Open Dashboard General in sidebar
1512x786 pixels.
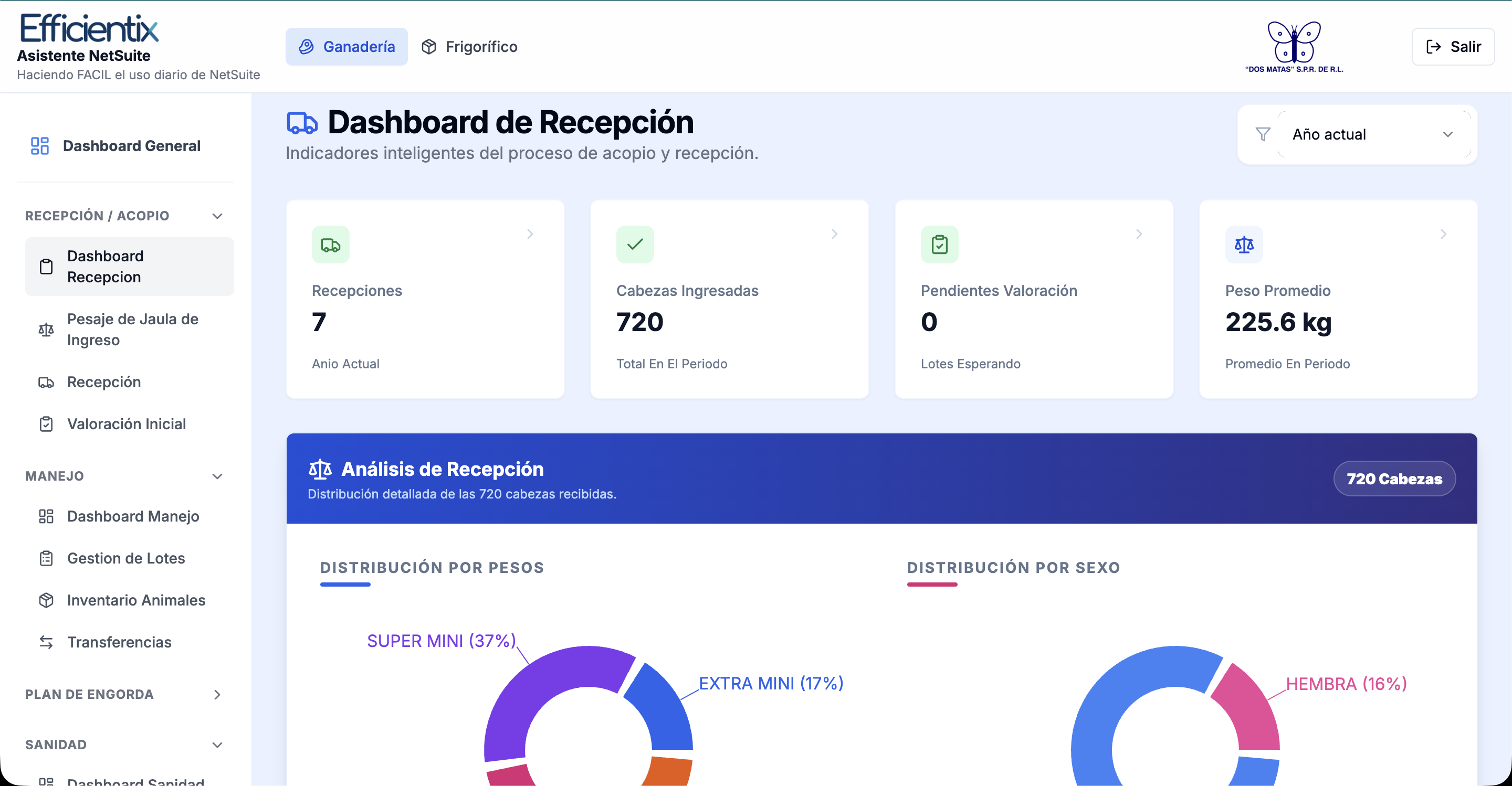tap(125, 146)
